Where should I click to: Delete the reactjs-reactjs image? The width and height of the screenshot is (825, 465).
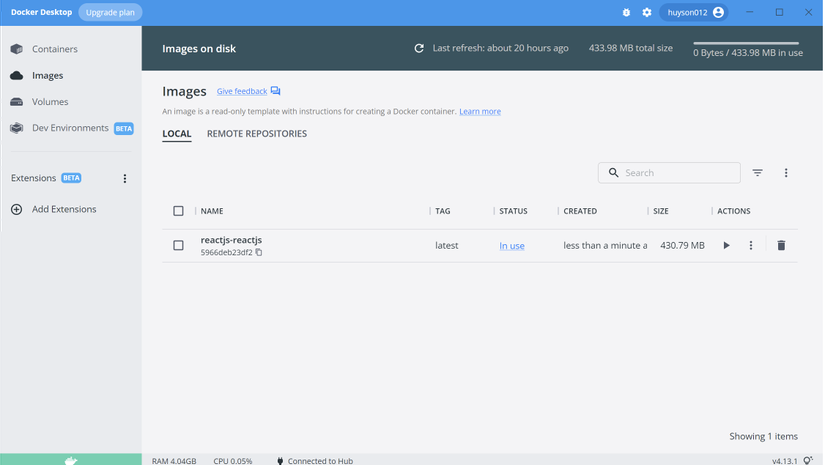781,245
